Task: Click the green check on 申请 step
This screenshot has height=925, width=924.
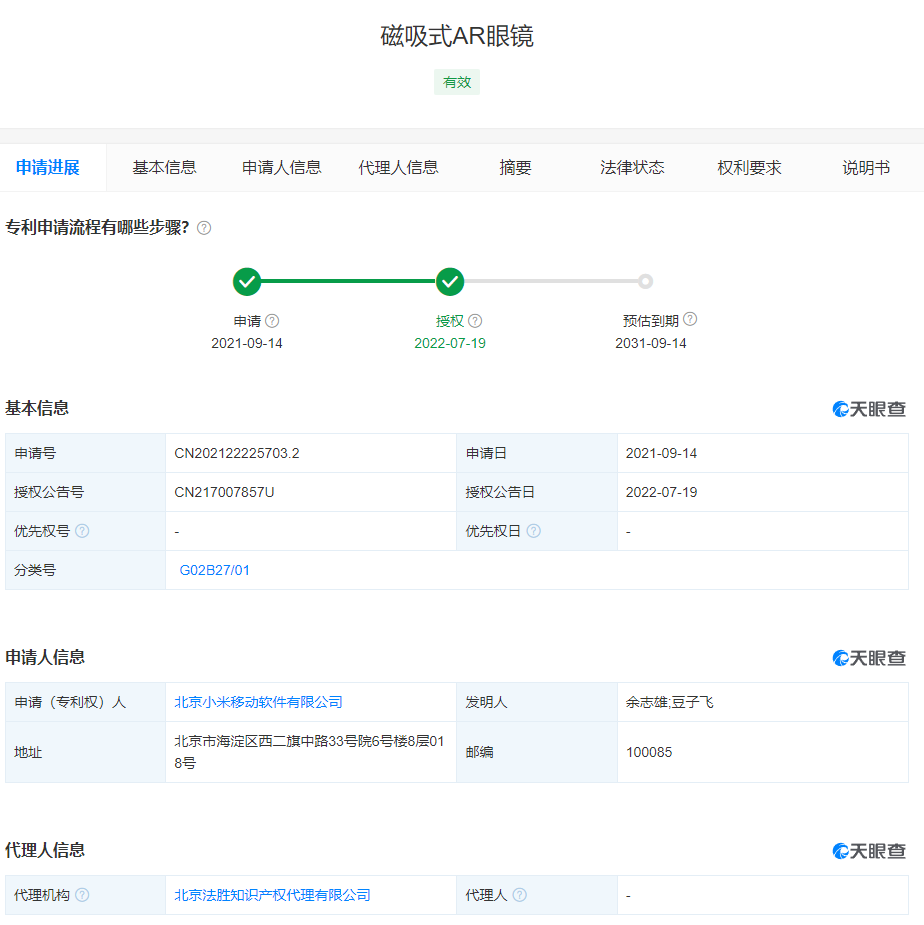Action: (247, 281)
